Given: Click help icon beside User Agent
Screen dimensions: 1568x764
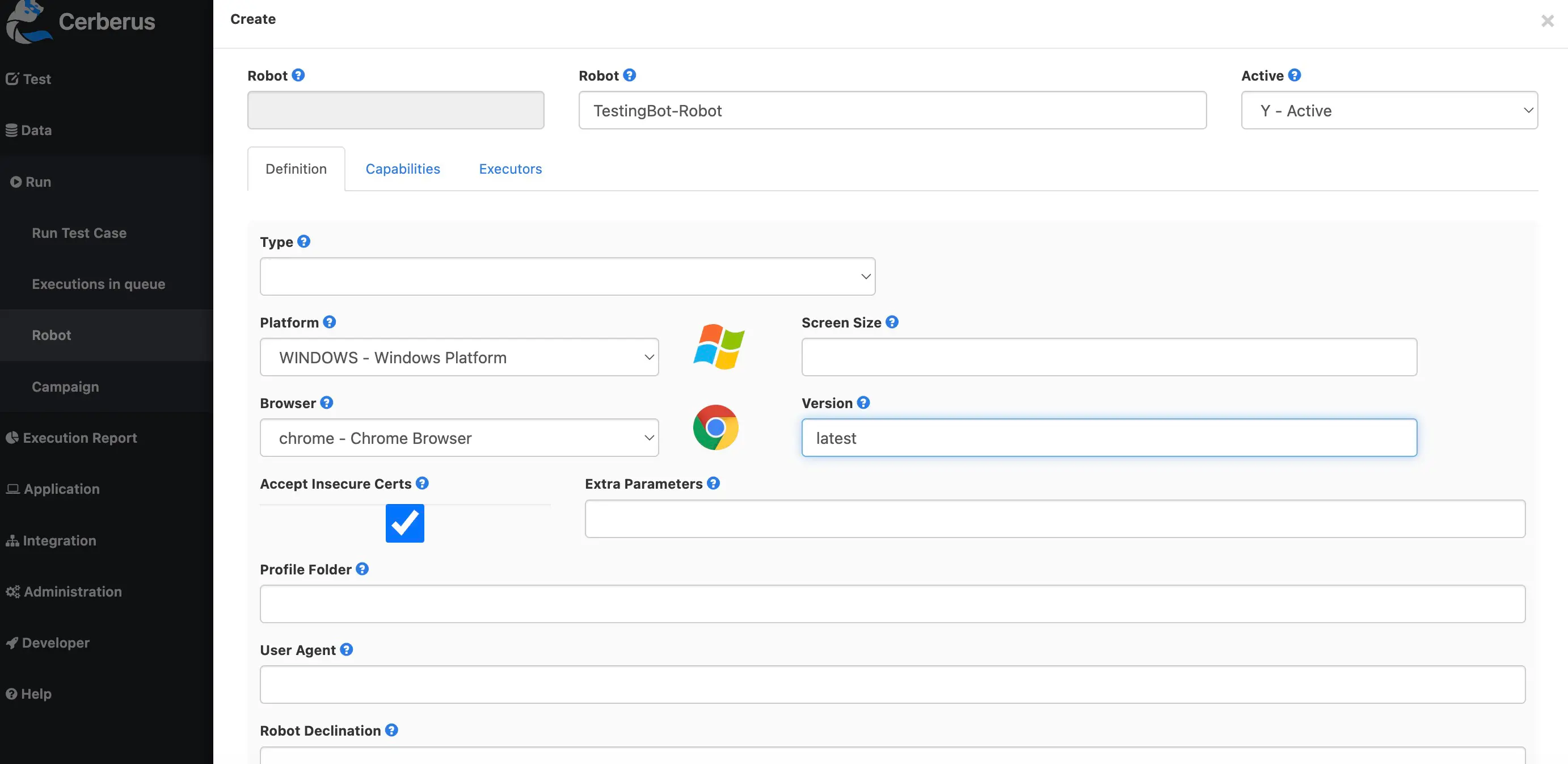Looking at the screenshot, I should (347, 649).
